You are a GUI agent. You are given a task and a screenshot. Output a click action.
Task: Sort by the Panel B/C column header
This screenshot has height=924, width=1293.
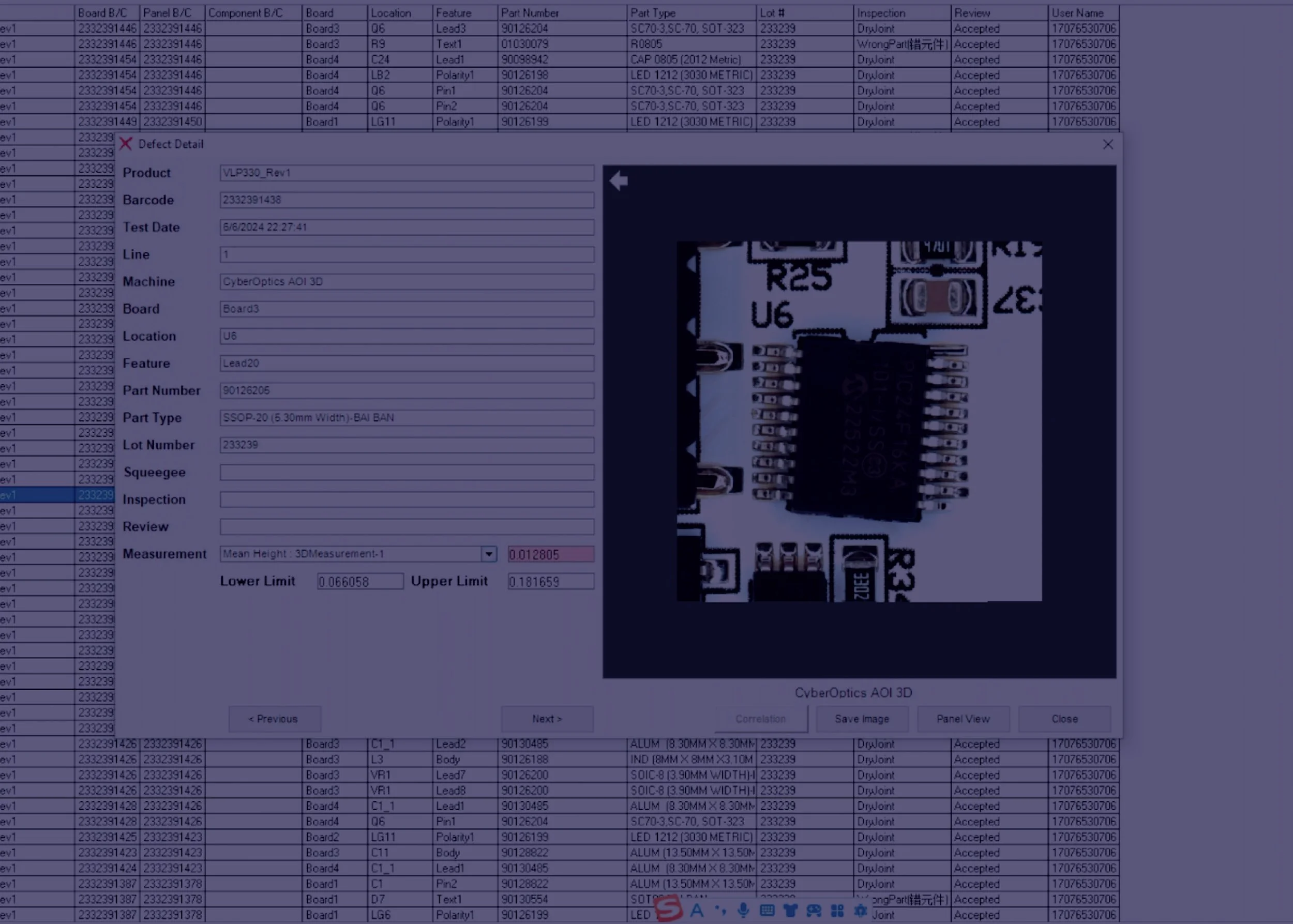tap(172, 12)
